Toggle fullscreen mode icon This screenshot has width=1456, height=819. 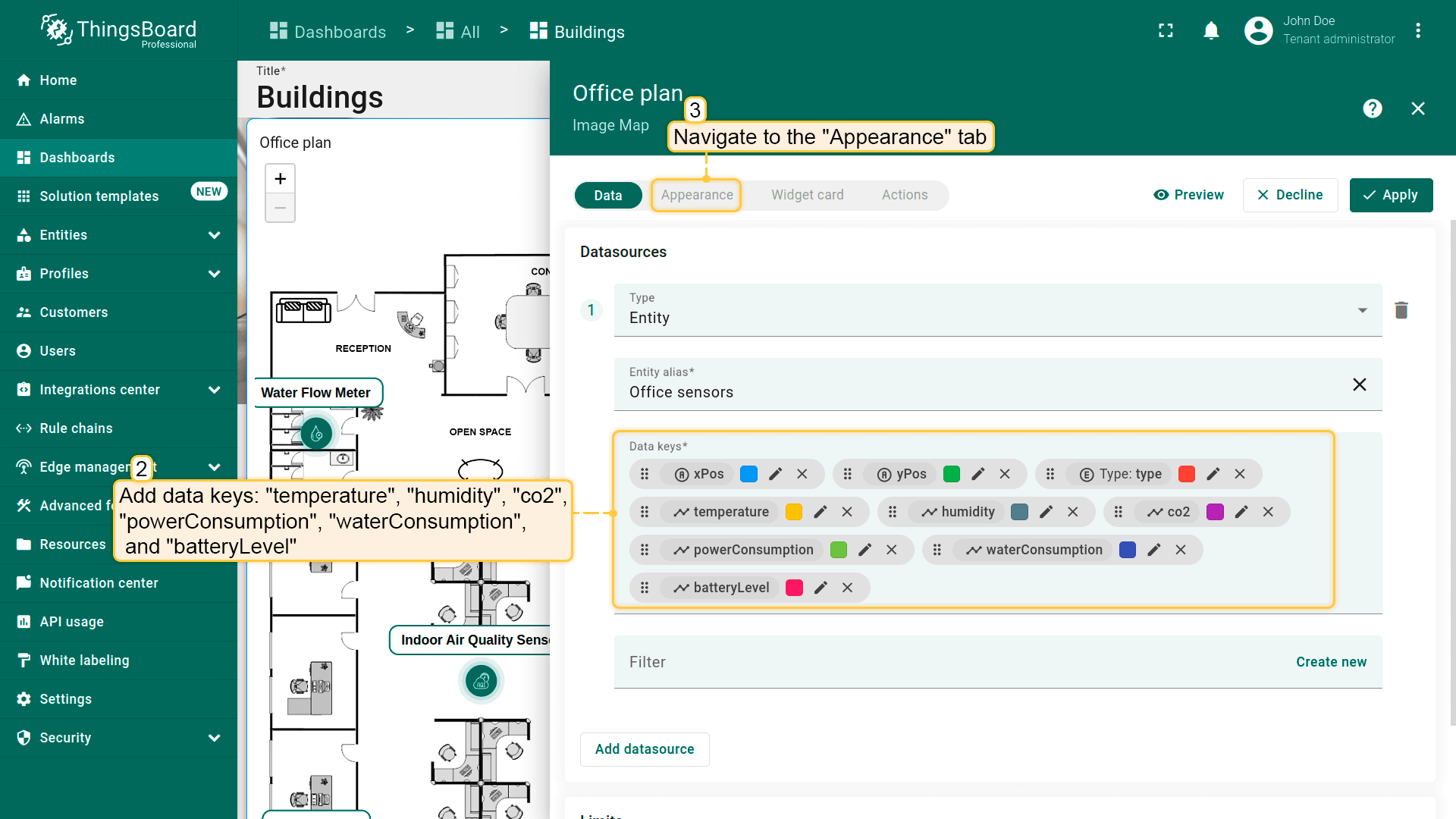[x=1166, y=31]
